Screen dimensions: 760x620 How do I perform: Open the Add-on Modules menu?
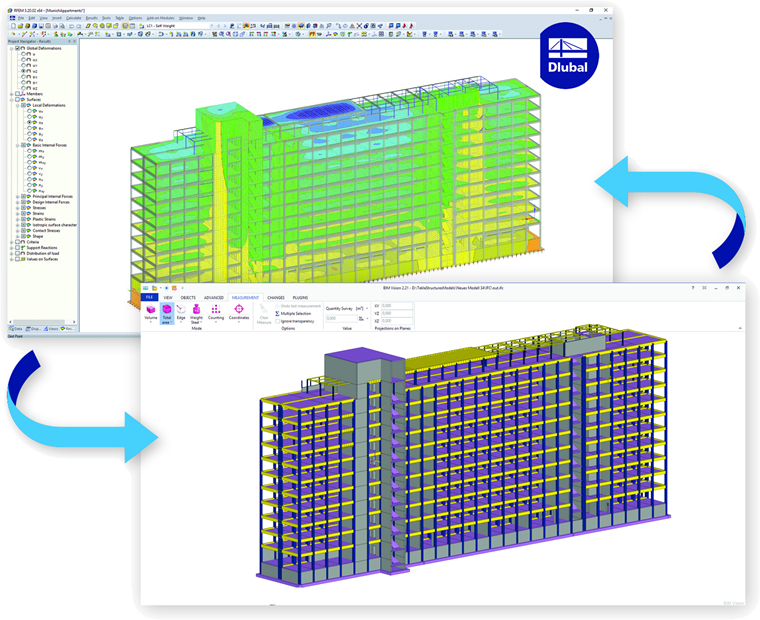[x=160, y=18]
